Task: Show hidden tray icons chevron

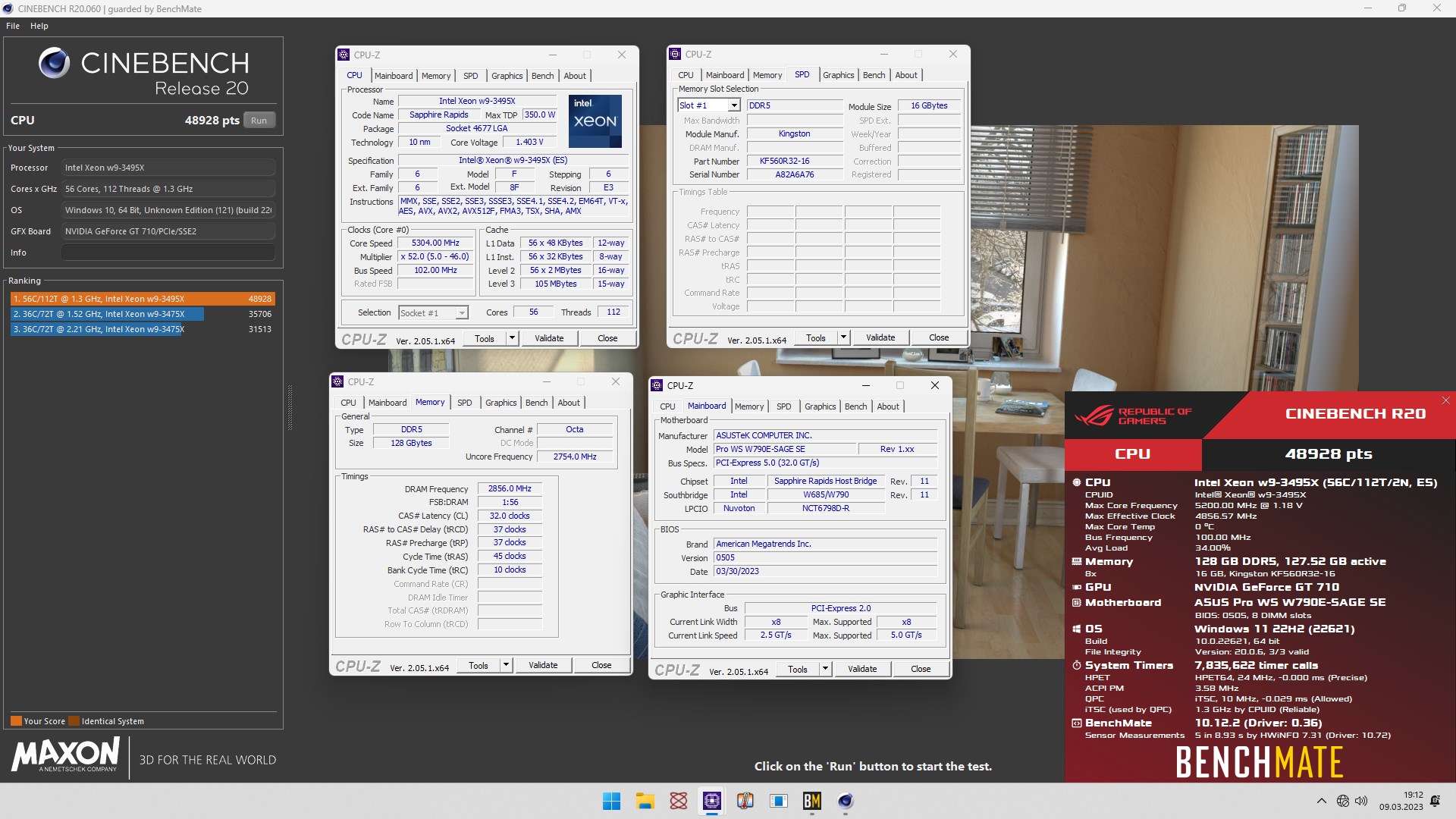Action: (1321, 801)
